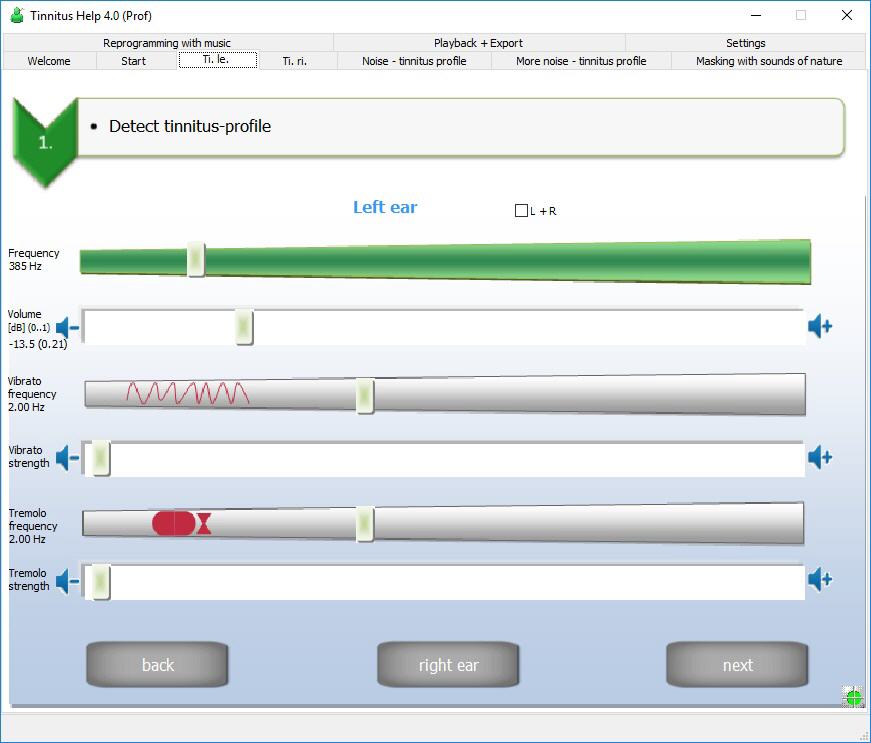Click the green crosshair icon in the corner
Image resolution: width=871 pixels, height=743 pixels.
click(x=853, y=697)
